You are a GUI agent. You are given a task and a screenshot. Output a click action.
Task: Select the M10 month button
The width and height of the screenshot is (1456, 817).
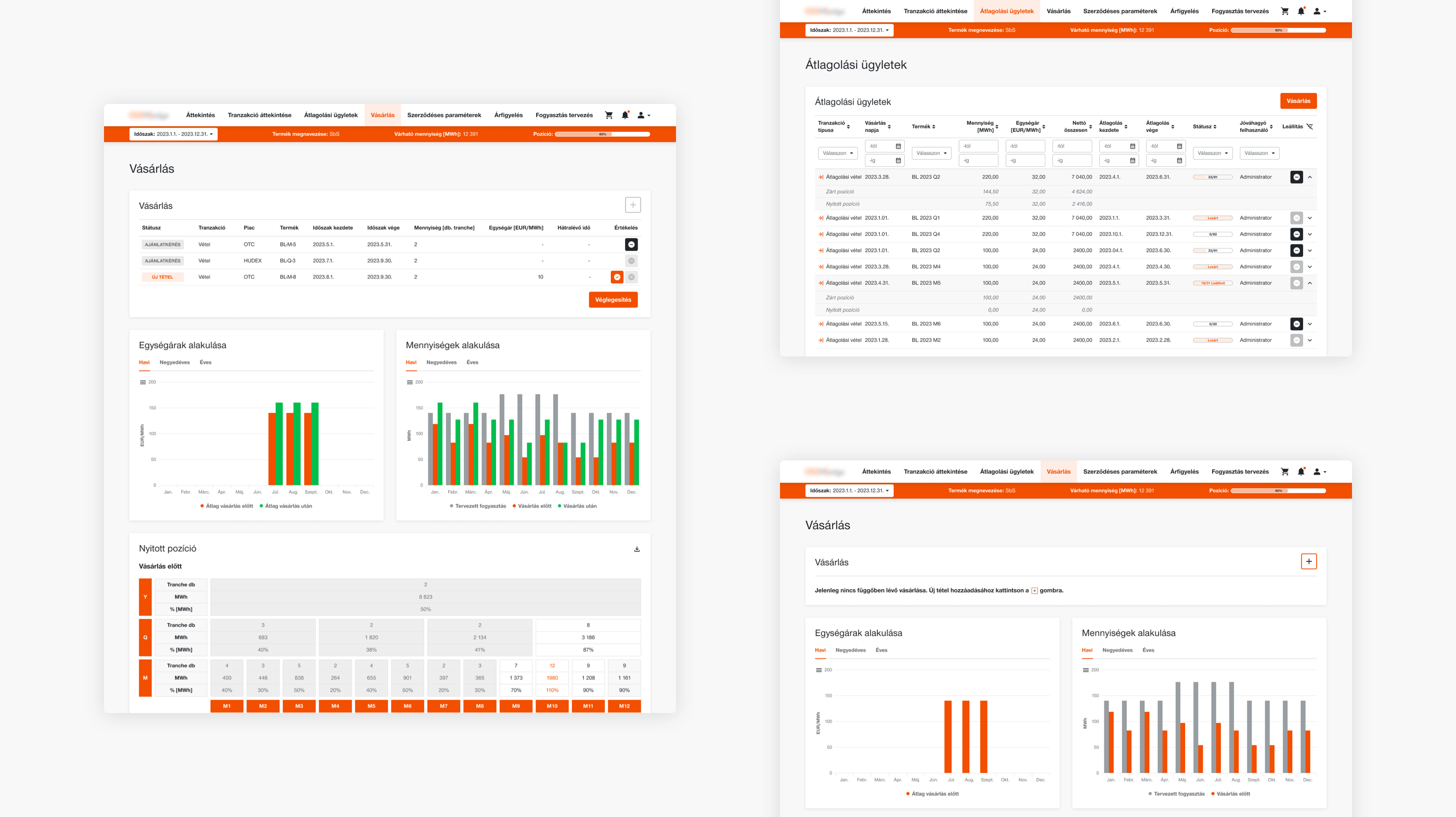click(x=552, y=706)
